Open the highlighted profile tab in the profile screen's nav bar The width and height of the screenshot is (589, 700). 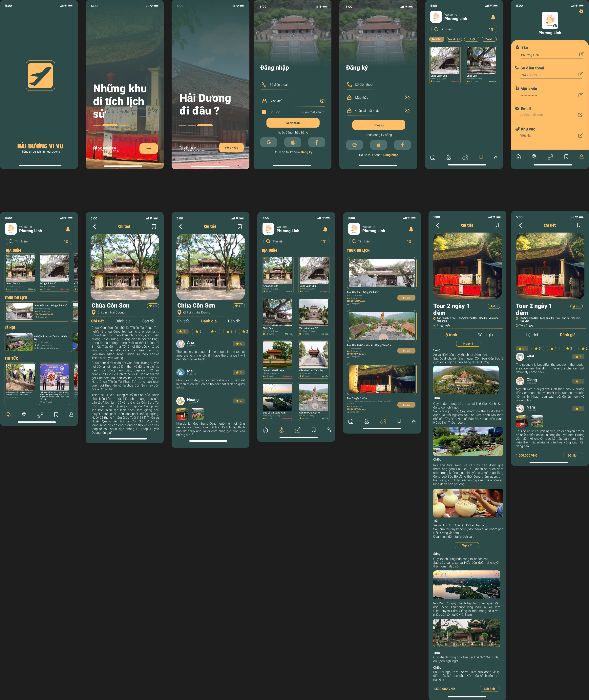[581, 157]
